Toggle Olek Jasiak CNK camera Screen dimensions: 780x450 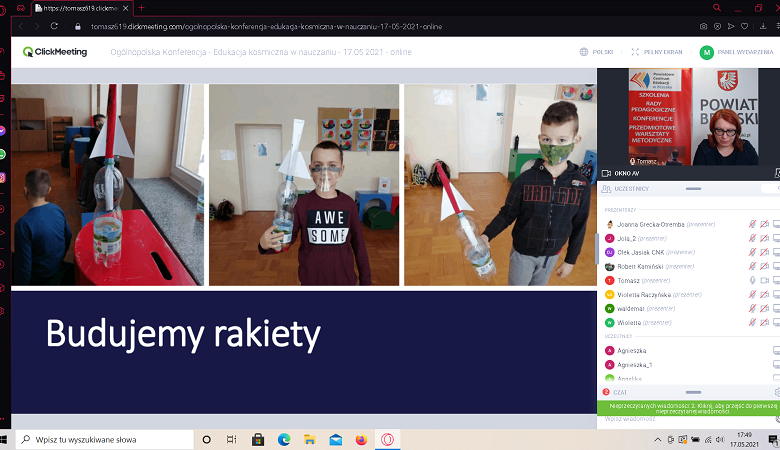(x=765, y=252)
